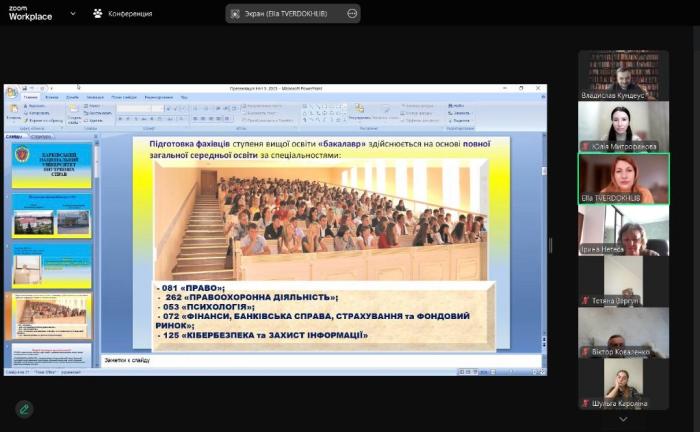This screenshot has height=432, width=700.
Task: Switch to the Слайды pane tab
Action: click(14, 136)
